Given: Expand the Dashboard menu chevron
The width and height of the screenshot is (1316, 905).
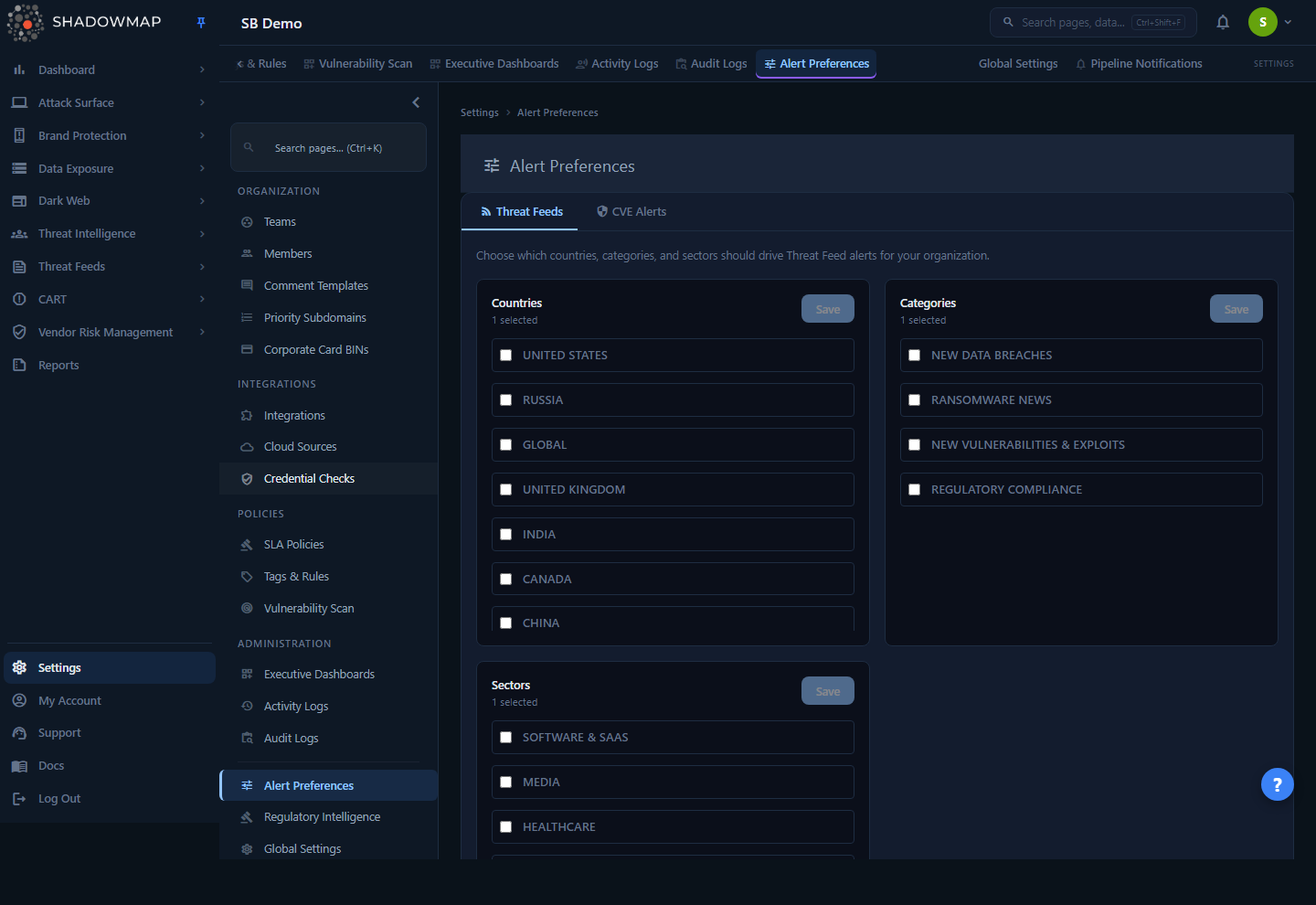Looking at the screenshot, I should (x=202, y=69).
